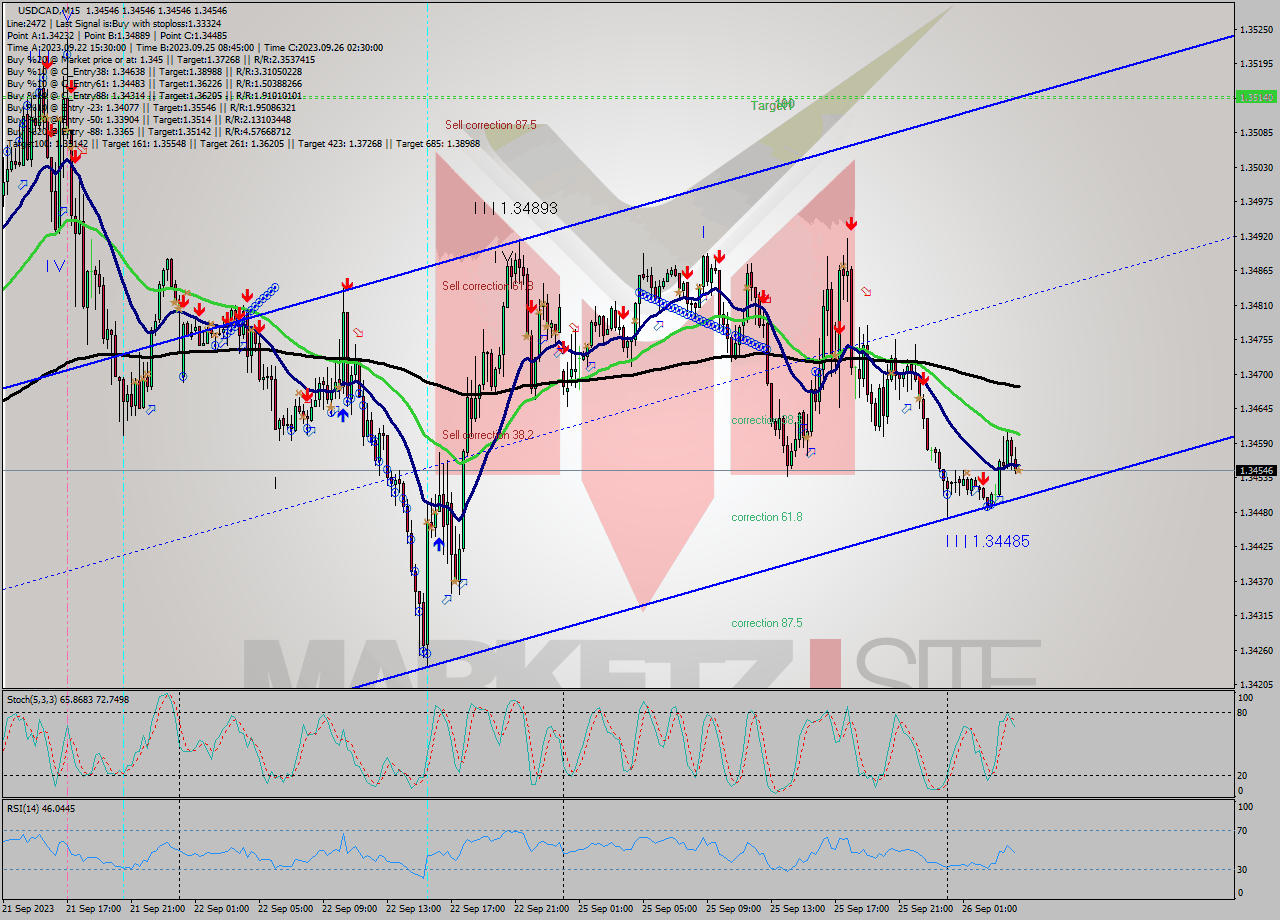Click the 1.34755 price axis value

pyautogui.click(x=1255, y=339)
